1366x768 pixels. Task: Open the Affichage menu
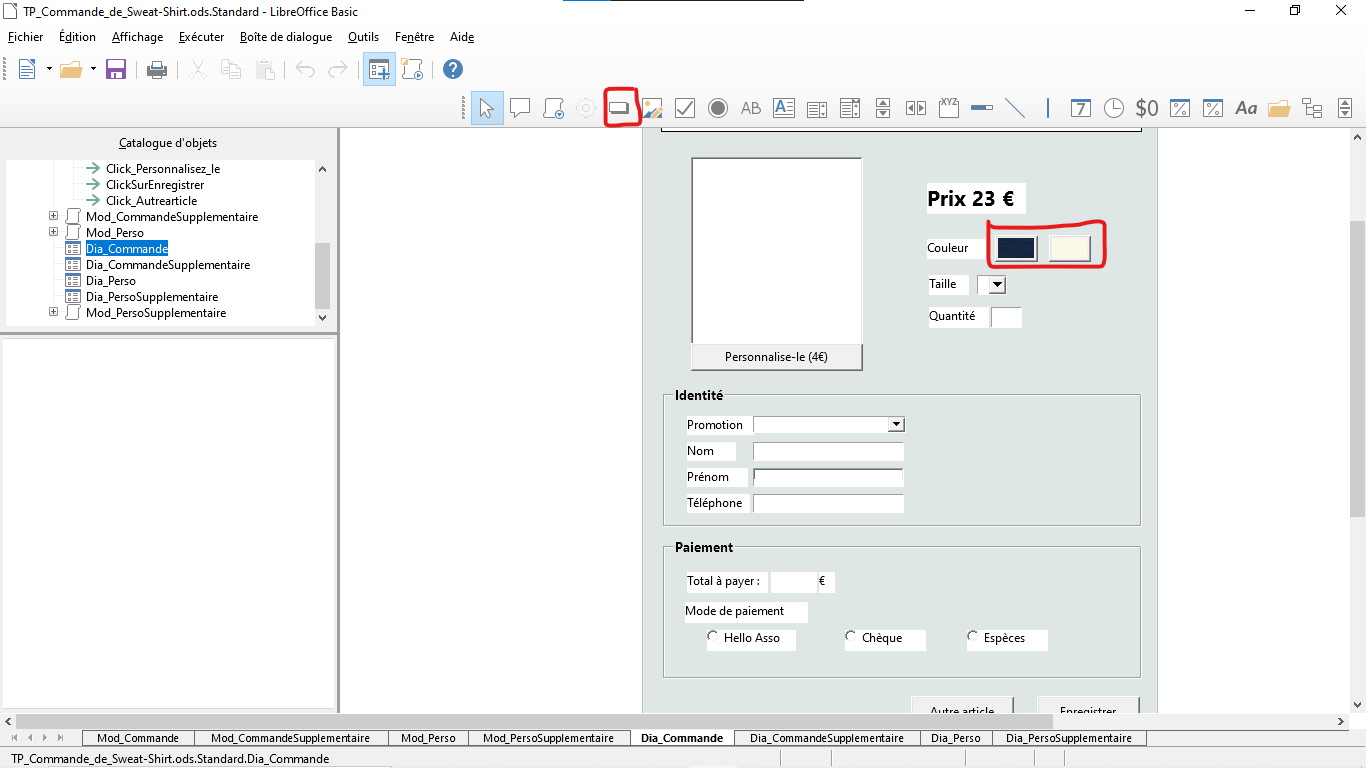[137, 37]
